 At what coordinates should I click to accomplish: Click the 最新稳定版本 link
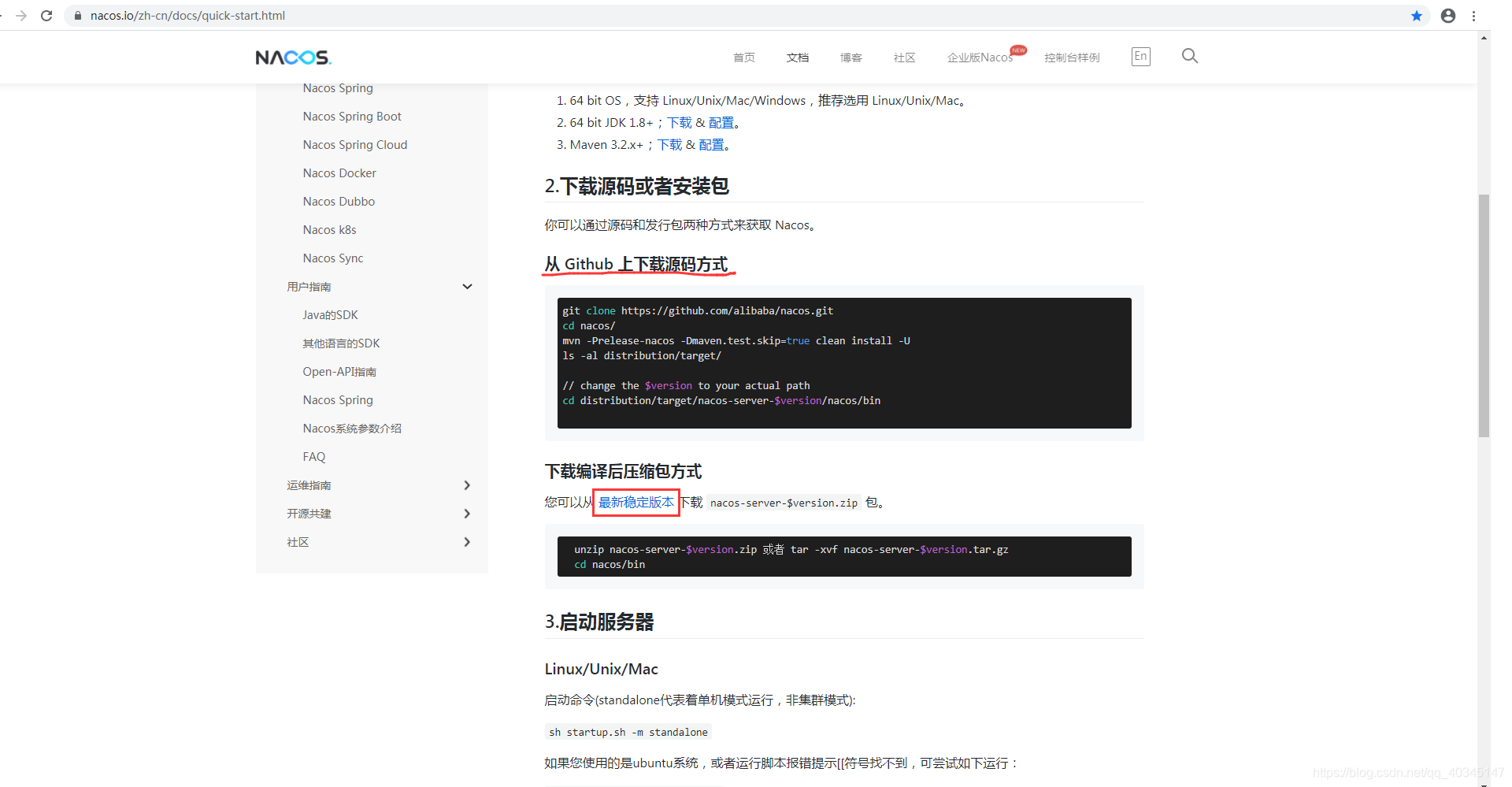click(x=636, y=503)
